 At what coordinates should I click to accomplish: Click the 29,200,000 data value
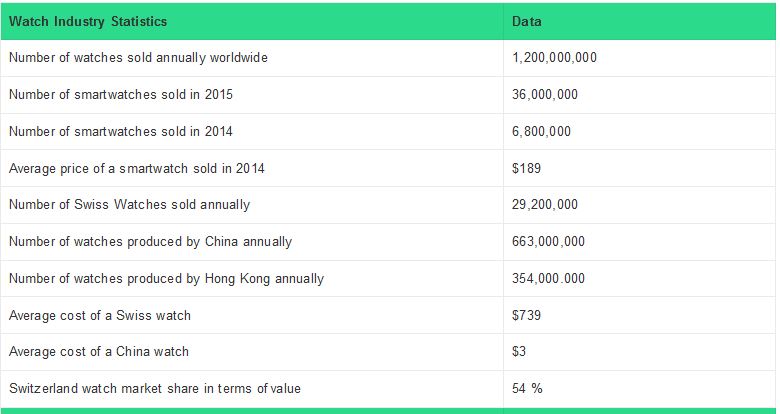point(544,205)
